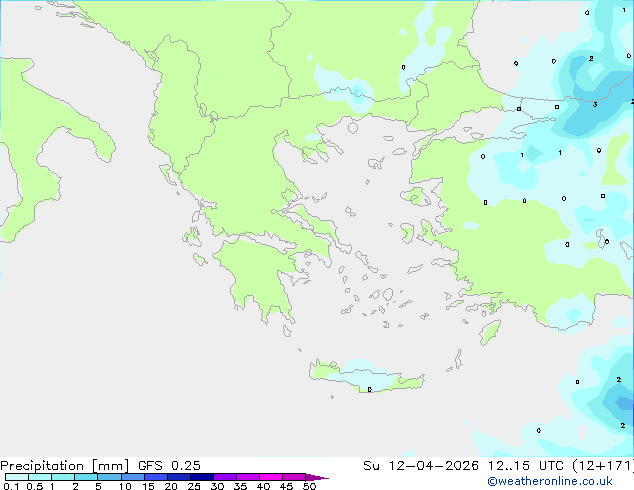Image resolution: width=634 pixels, height=490 pixels.
Task: Pick purple legend swatch between 30 and 35
Action: [x=224, y=477]
